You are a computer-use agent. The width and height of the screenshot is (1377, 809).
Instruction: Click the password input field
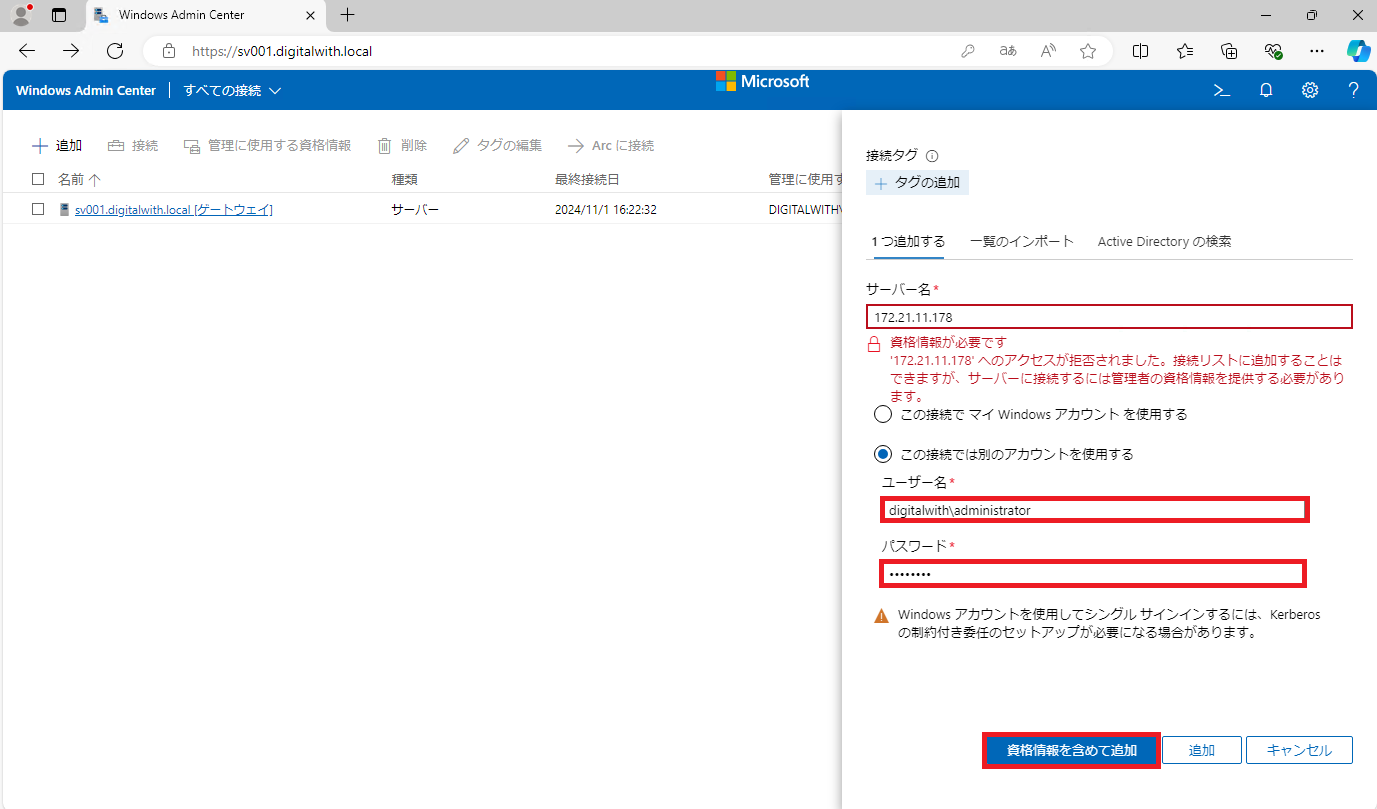coord(1093,574)
